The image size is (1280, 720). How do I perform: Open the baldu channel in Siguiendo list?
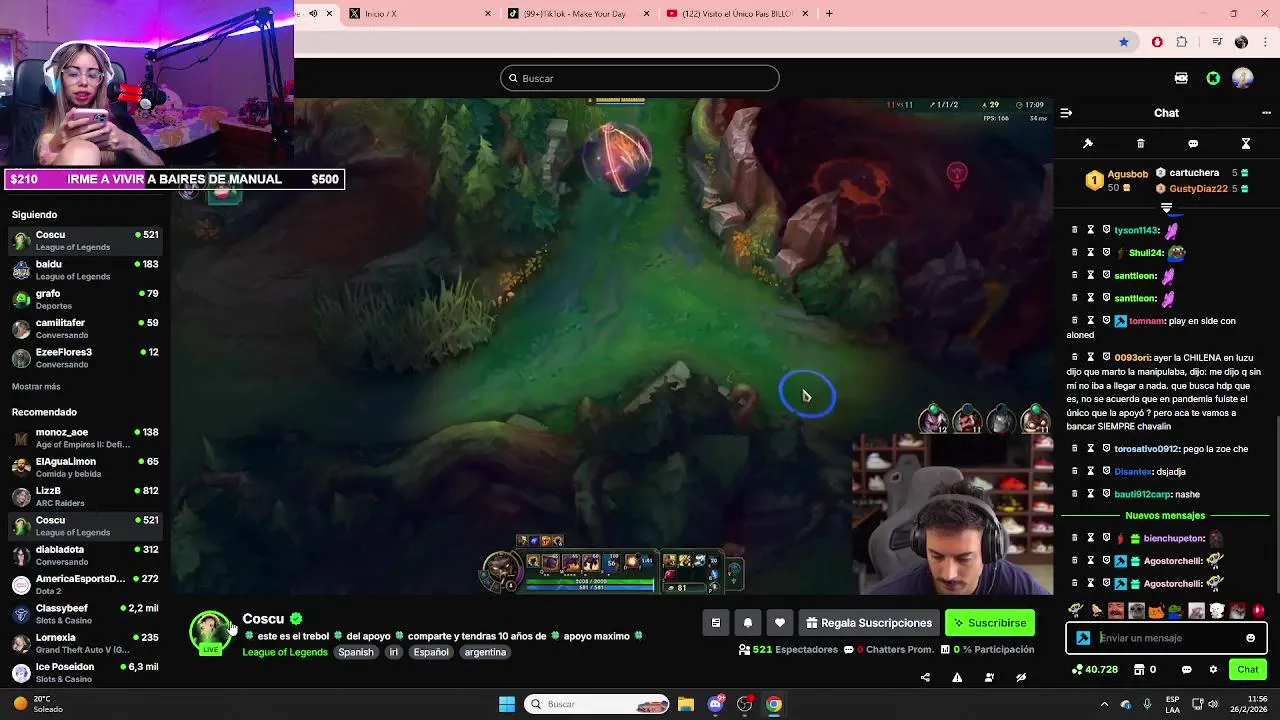point(85,270)
